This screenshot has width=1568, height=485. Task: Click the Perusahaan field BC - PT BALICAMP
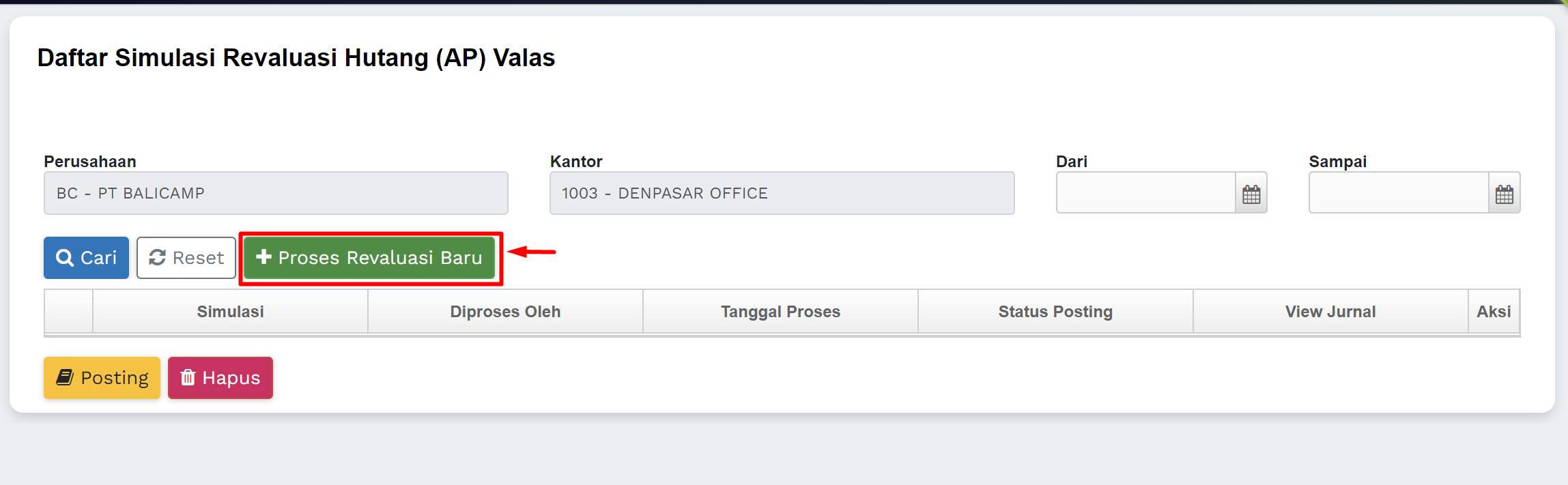point(276,193)
